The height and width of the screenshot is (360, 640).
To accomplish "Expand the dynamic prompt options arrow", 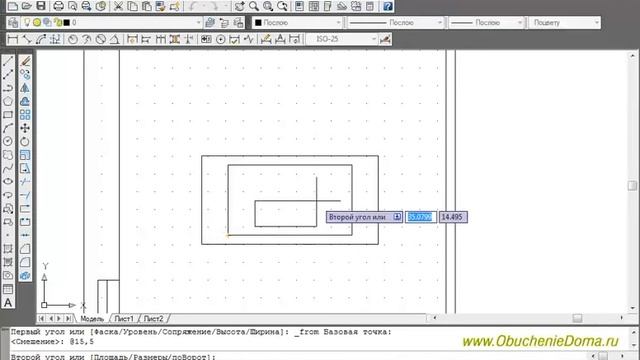I will (397, 217).
